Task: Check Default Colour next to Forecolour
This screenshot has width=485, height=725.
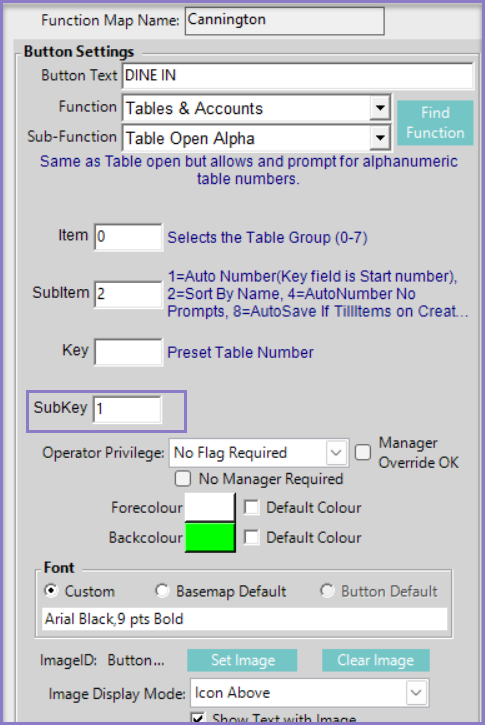Action: 252,507
